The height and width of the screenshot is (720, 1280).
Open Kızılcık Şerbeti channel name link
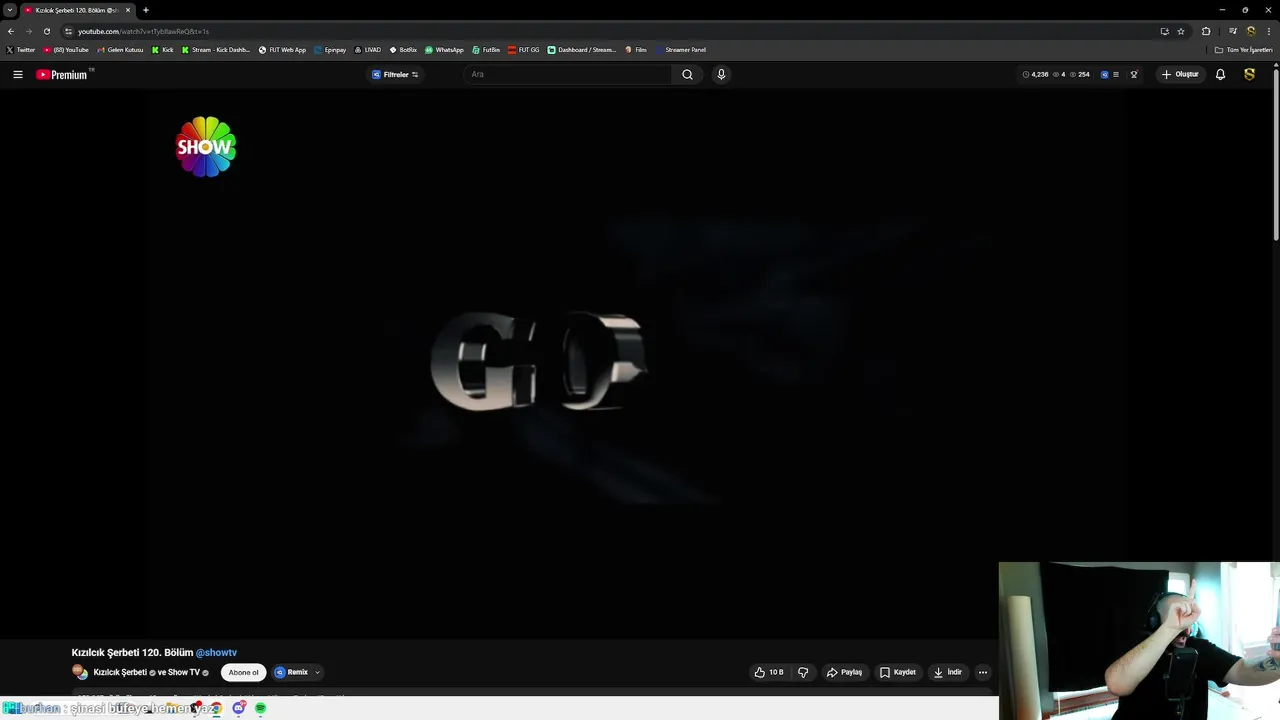[120, 672]
